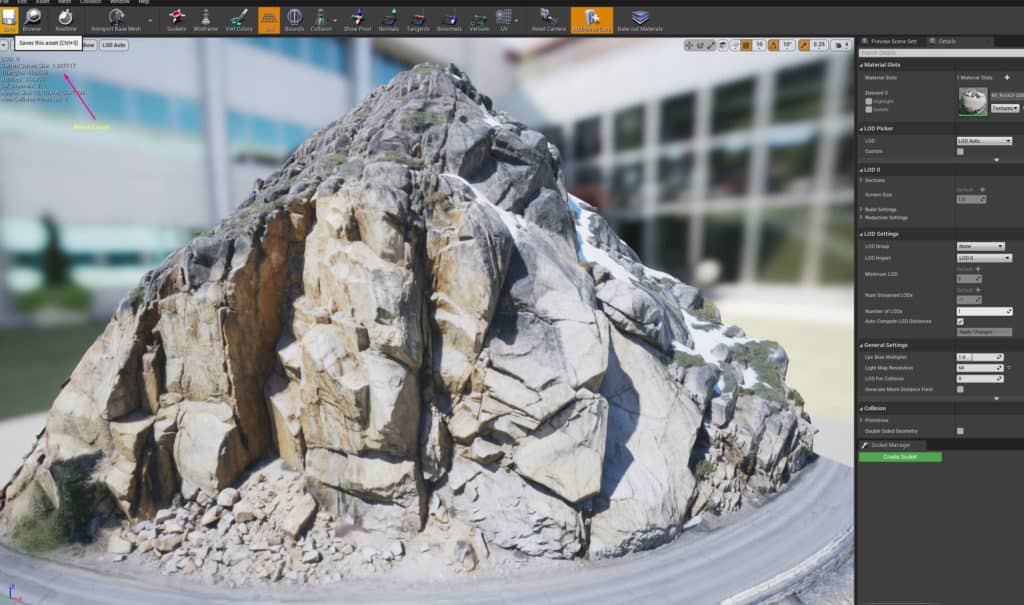The width and height of the screenshot is (1024, 605).
Task: Toggle the Binormals icon
Action: [x=449, y=20]
